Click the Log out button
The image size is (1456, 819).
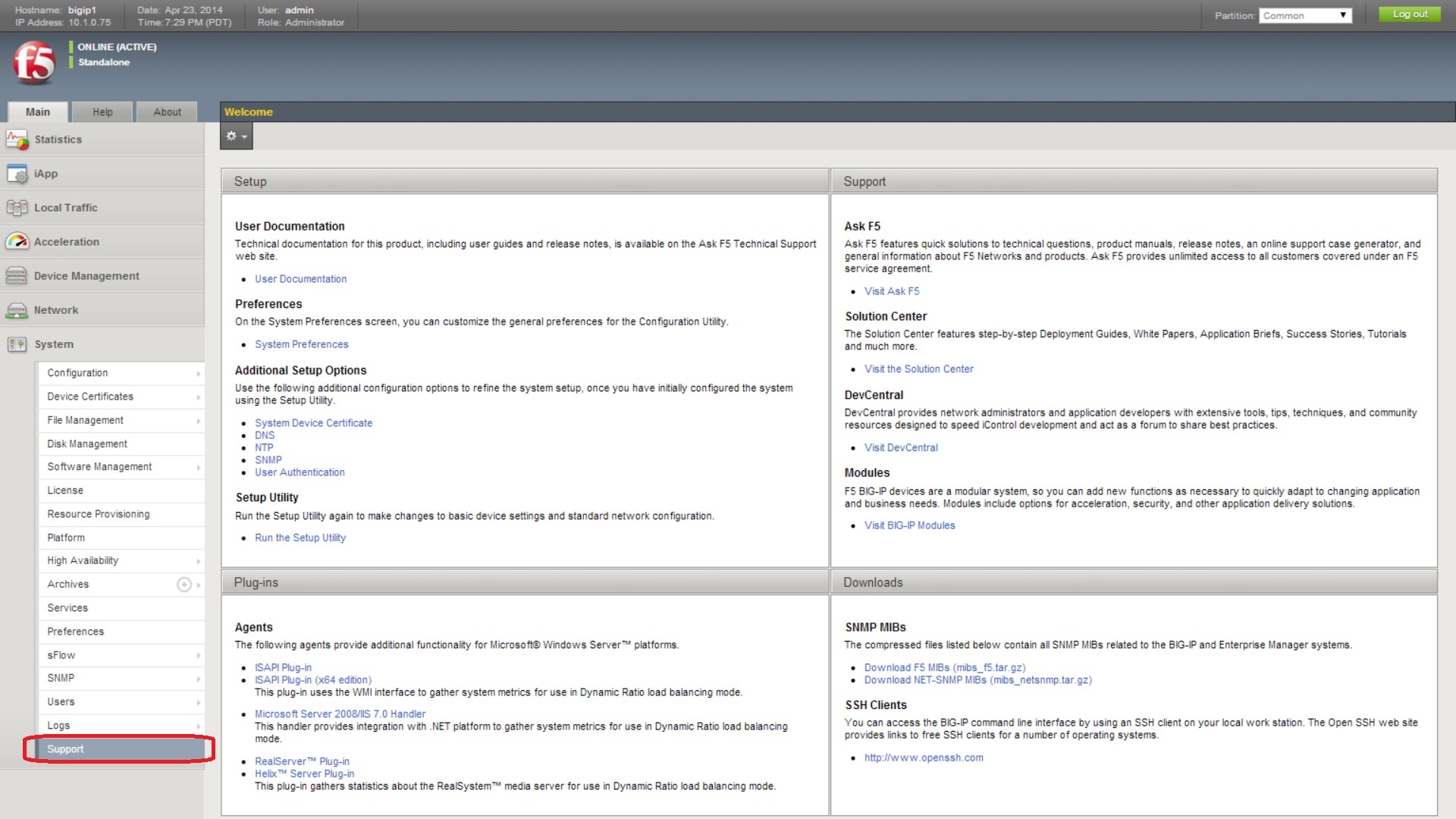pos(1409,14)
